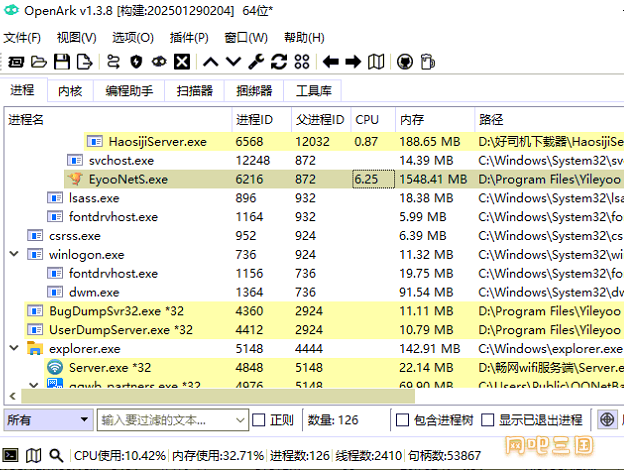Switch to the 进程 tab

coord(23,90)
